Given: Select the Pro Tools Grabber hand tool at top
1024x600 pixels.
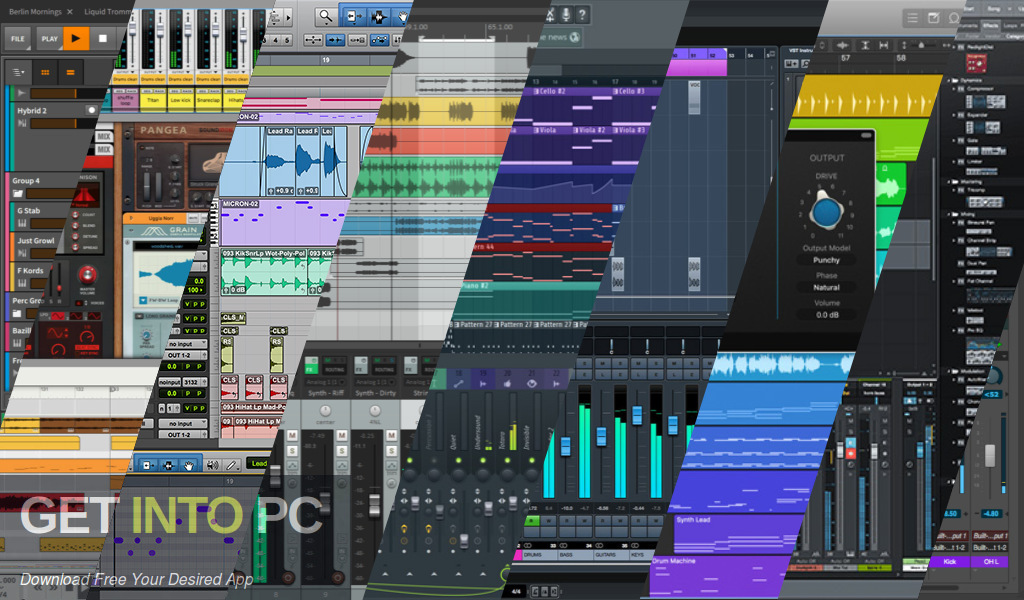Looking at the screenshot, I should 402,16.
